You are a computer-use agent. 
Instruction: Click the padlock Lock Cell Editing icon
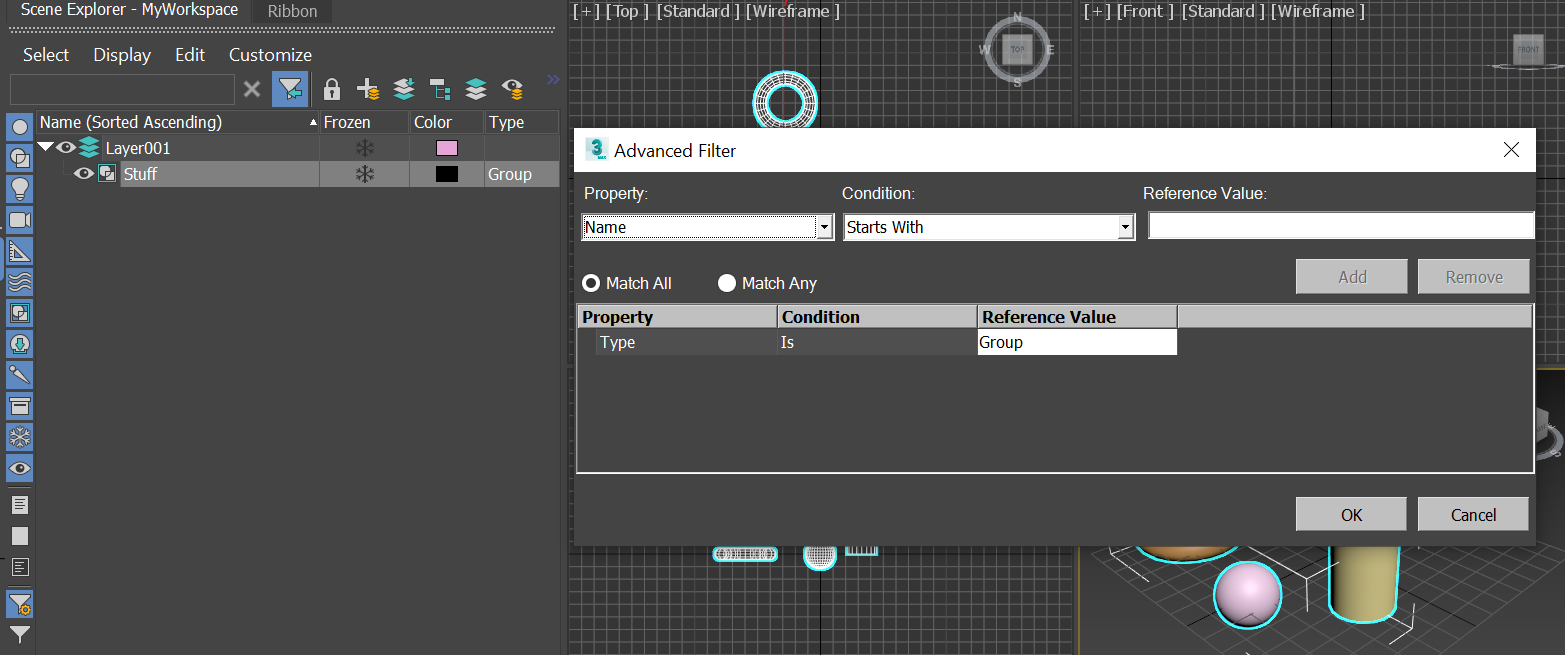[x=332, y=89]
